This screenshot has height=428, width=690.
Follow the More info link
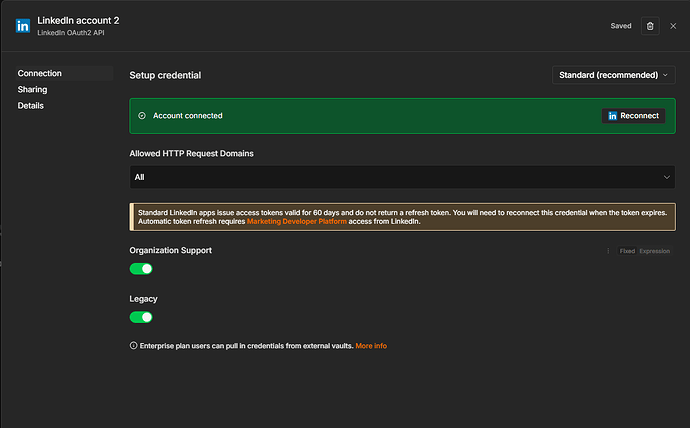371,346
